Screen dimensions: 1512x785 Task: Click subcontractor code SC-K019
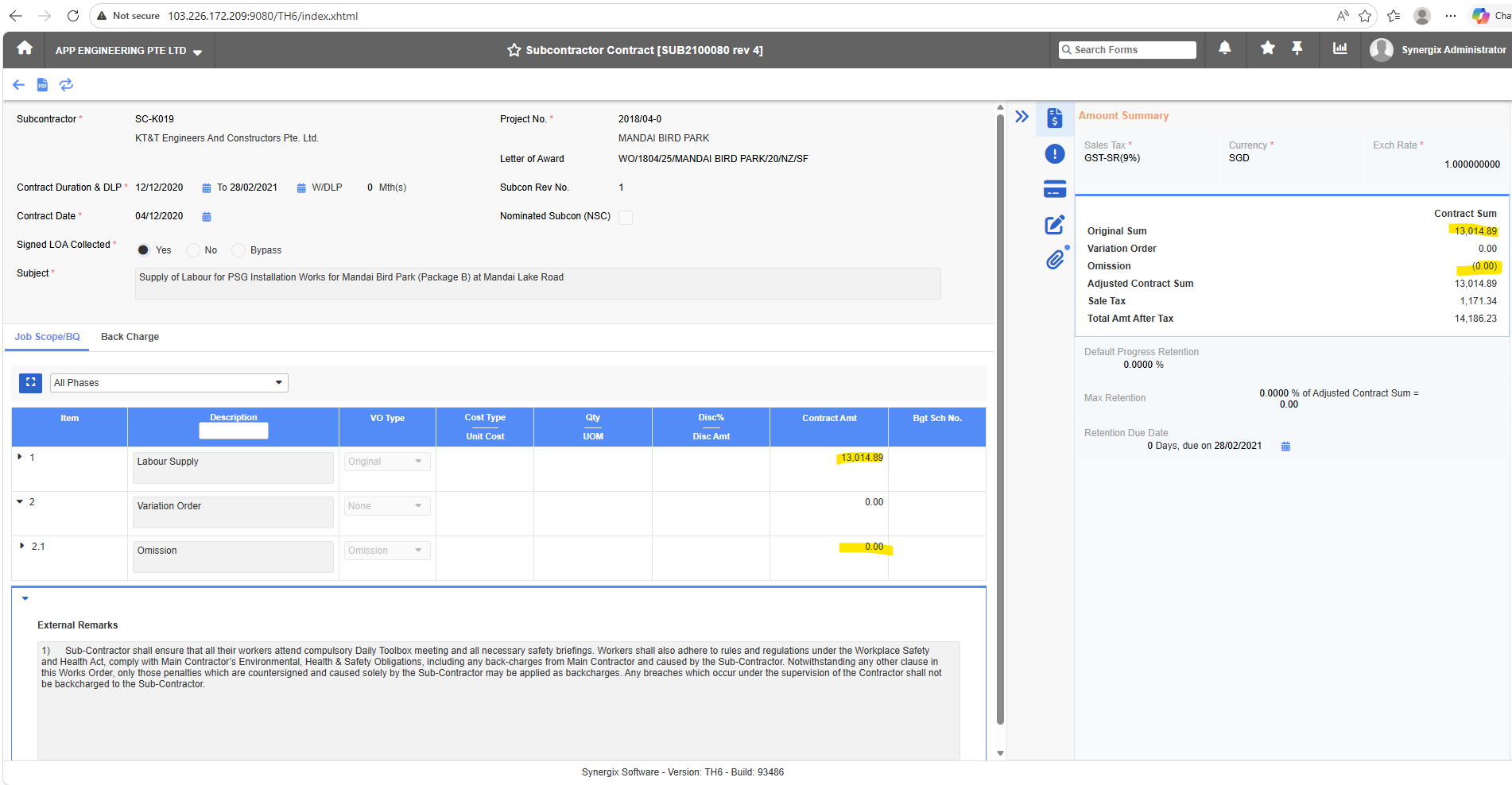[154, 119]
